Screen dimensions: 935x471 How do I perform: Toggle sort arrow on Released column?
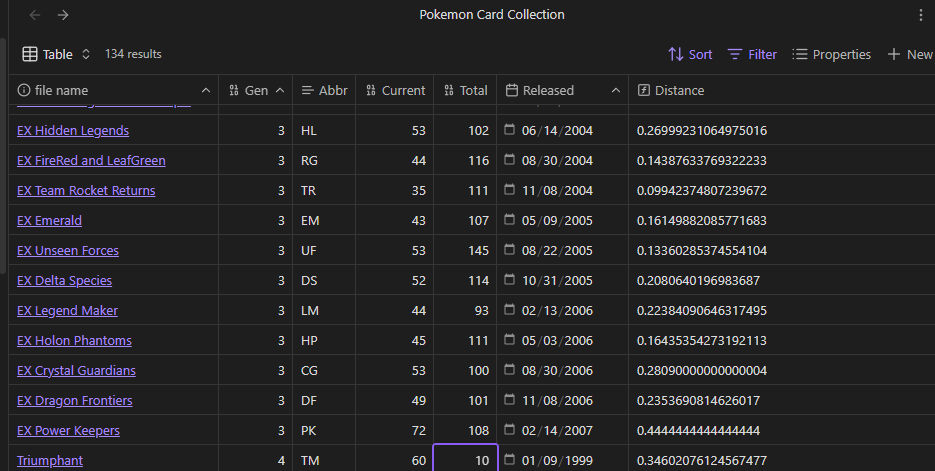pos(616,91)
